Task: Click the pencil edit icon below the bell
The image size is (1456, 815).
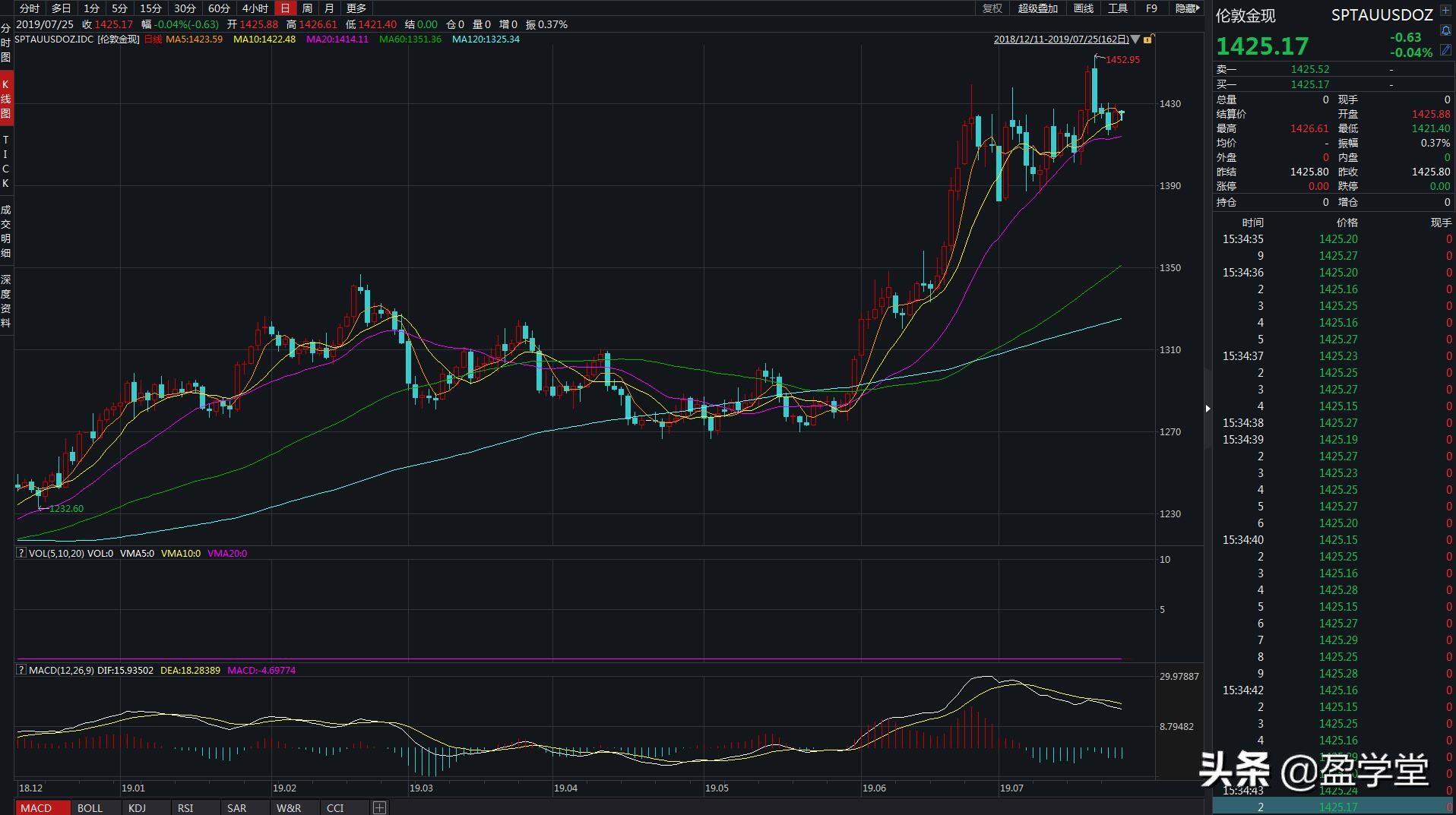Action: click(1445, 49)
